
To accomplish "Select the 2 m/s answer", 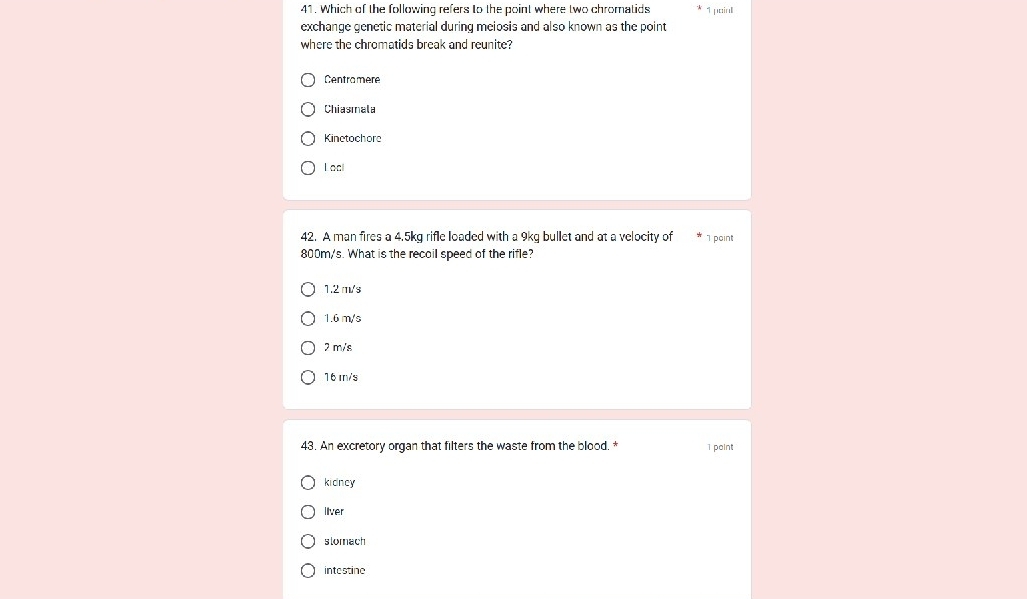I will pos(308,348).
